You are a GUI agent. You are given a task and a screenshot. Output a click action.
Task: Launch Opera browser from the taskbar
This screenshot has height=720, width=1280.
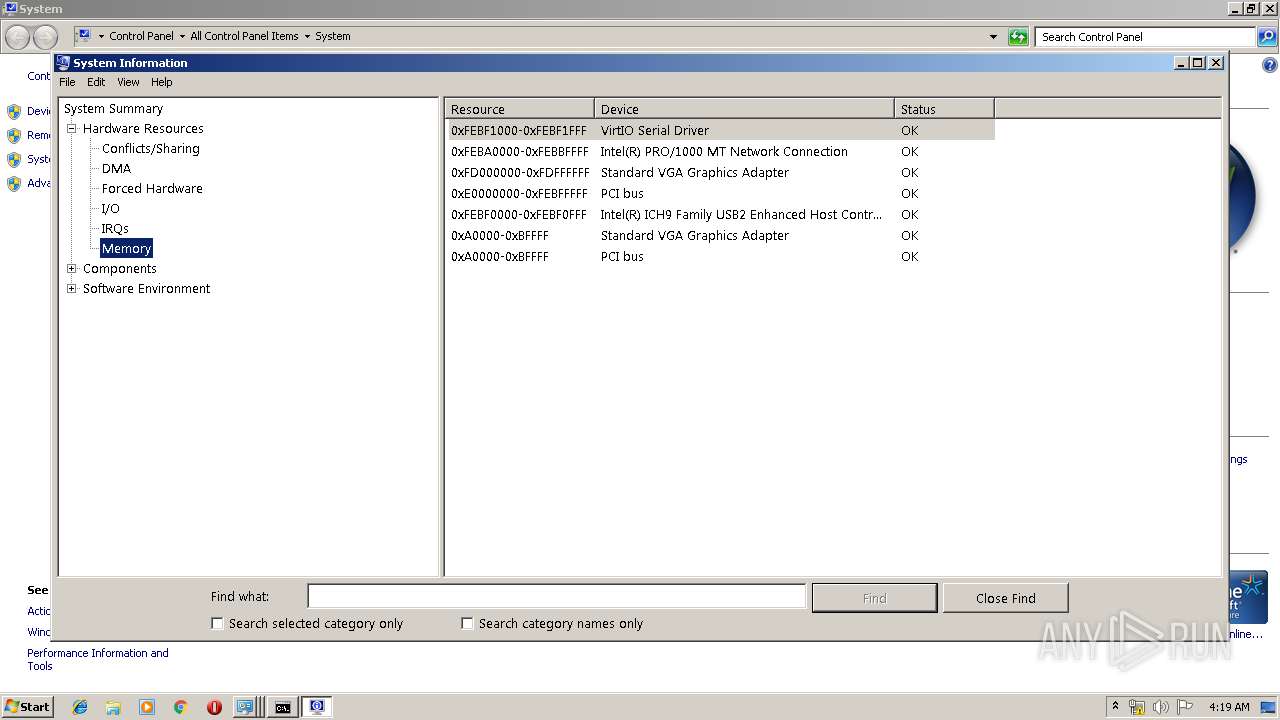pos(214,707)
